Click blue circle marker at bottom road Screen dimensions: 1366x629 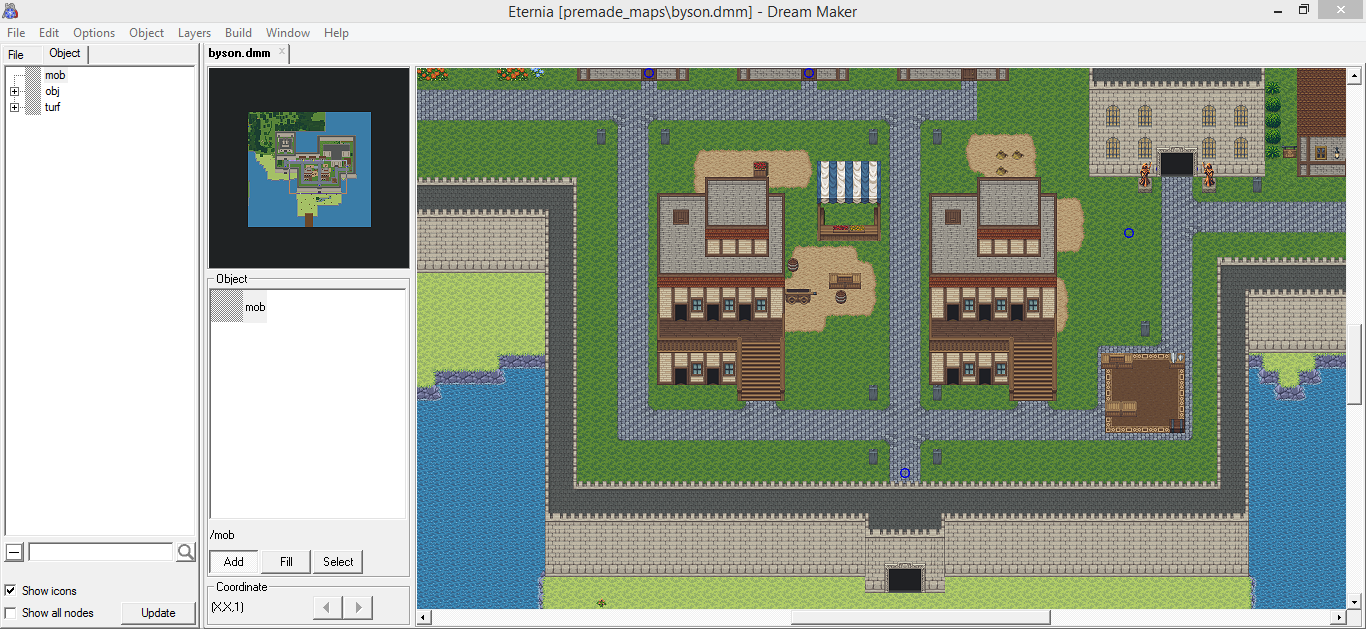pyautogui.click(x=905, y=473)
